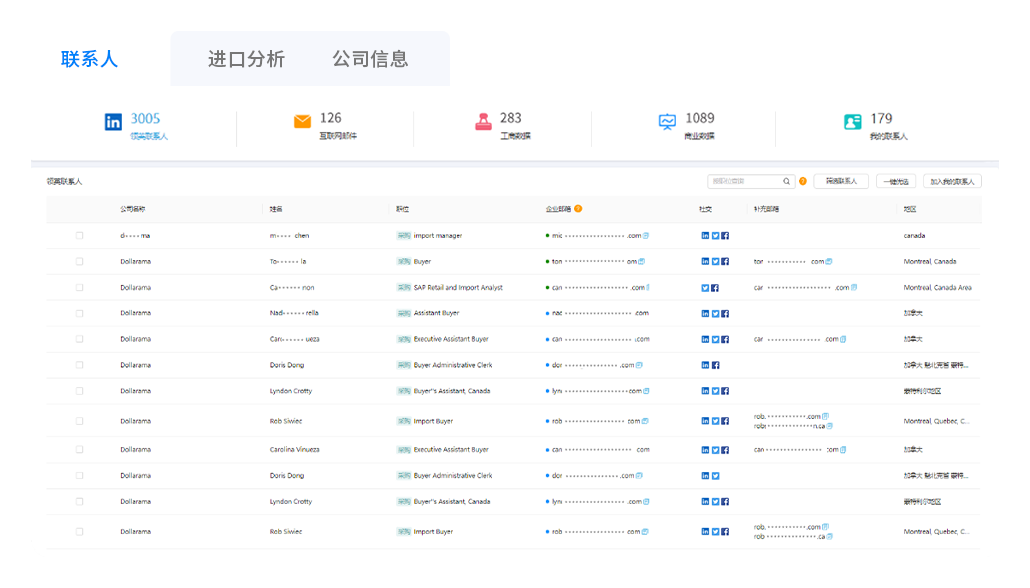Click the 'Montreal, Canada Area' location cell
Image resolution: width=1030 pixels, height=588 pixels.
[x=937, y=288]
